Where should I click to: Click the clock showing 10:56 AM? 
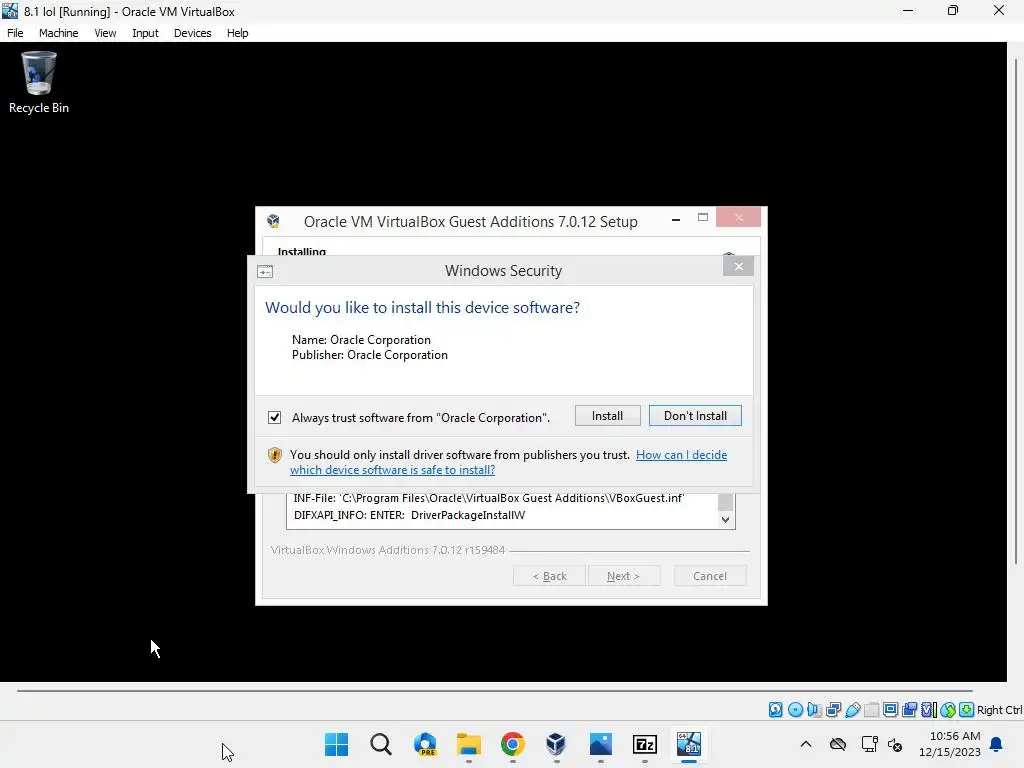pyautogui.click(x=954, y=736)
